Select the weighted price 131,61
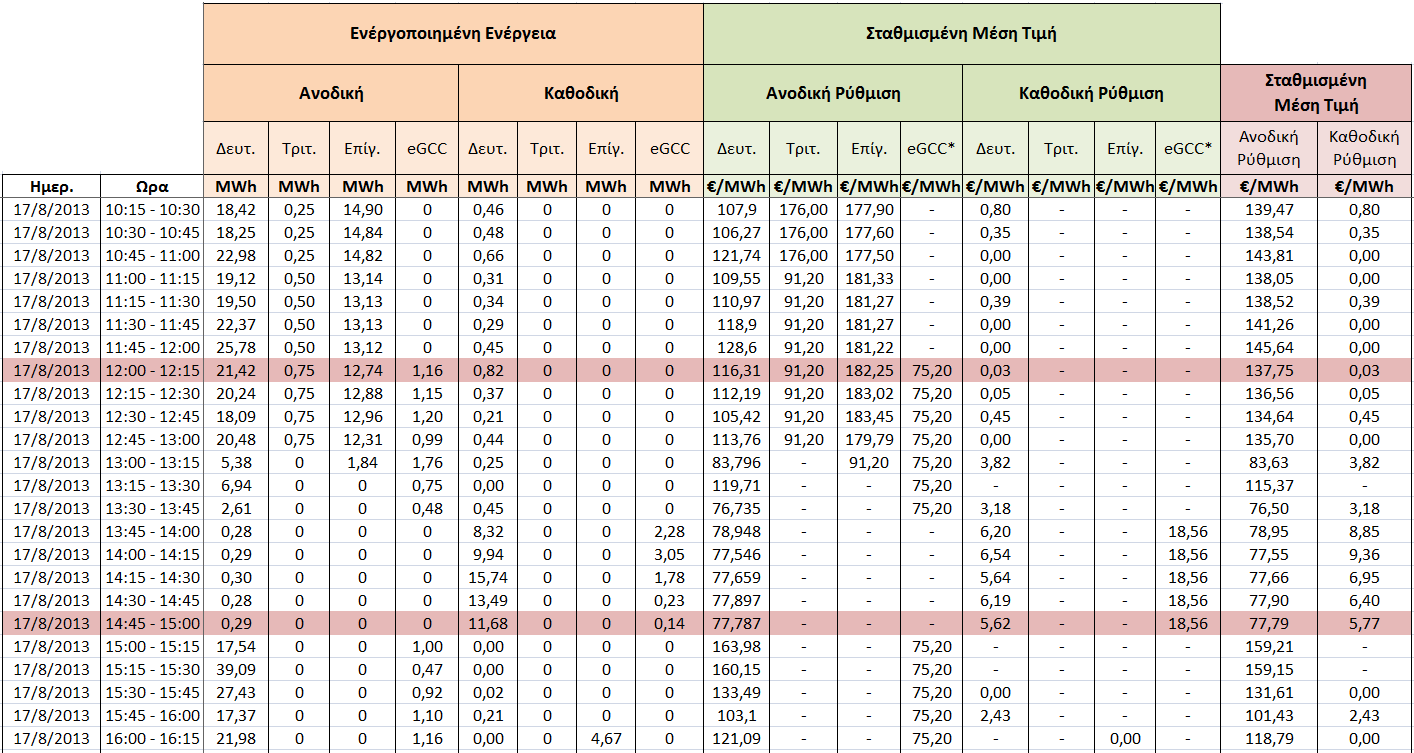This screenshot has width=1414, height=753. click(x=1269, y=693)
